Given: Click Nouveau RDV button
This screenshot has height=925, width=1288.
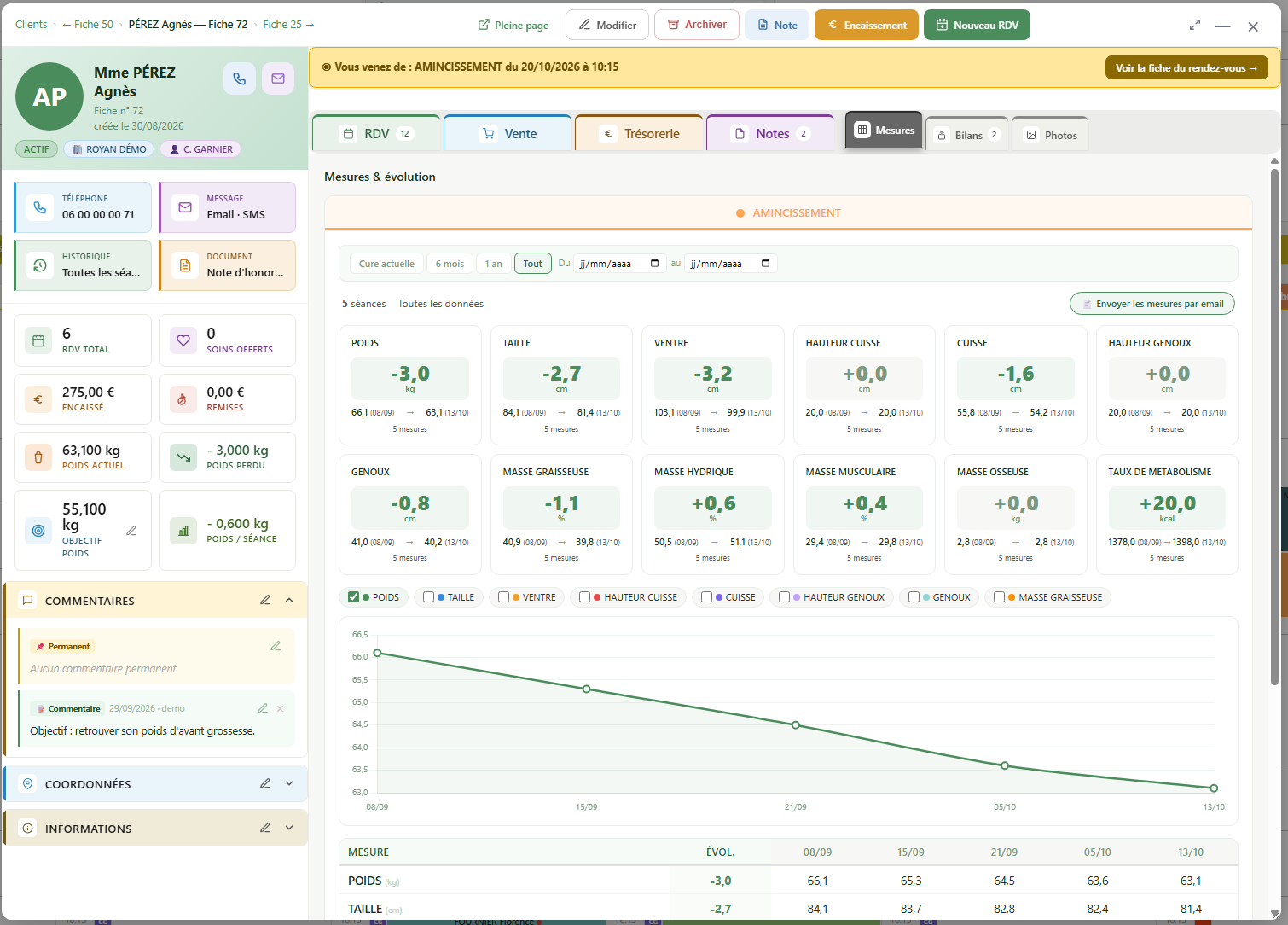Looking at the screenshot, I should (977, 25).
